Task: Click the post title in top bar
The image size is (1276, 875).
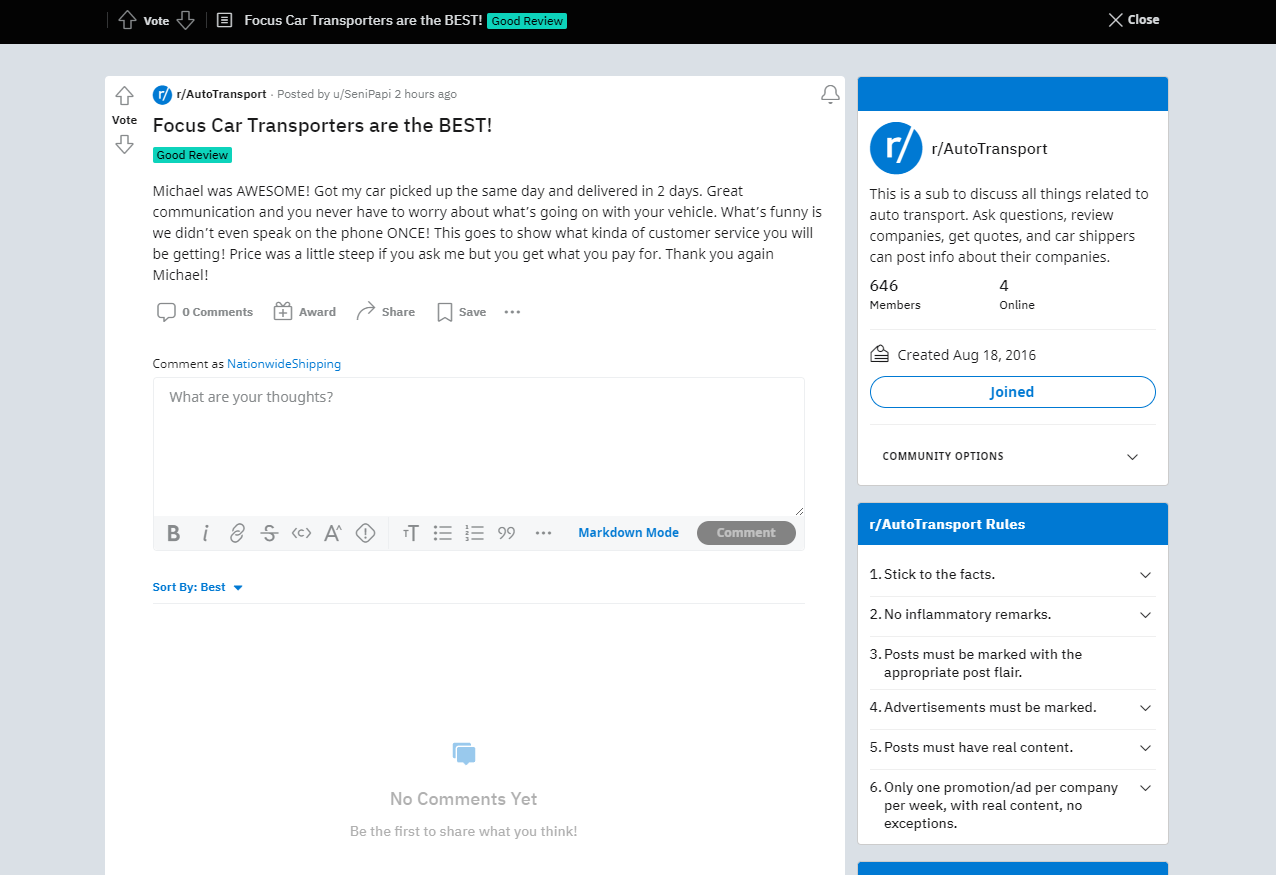Action: [x=363, y=20]
